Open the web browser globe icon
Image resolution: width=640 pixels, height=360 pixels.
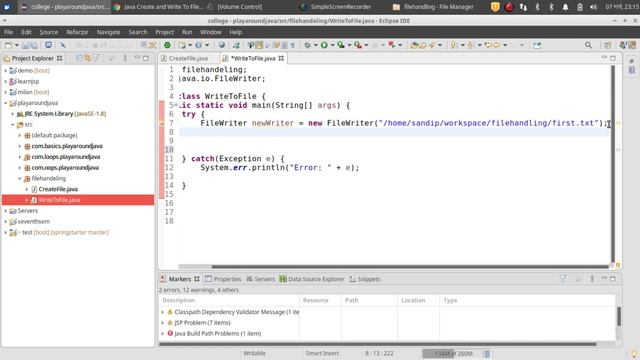[x=222, y=45]
